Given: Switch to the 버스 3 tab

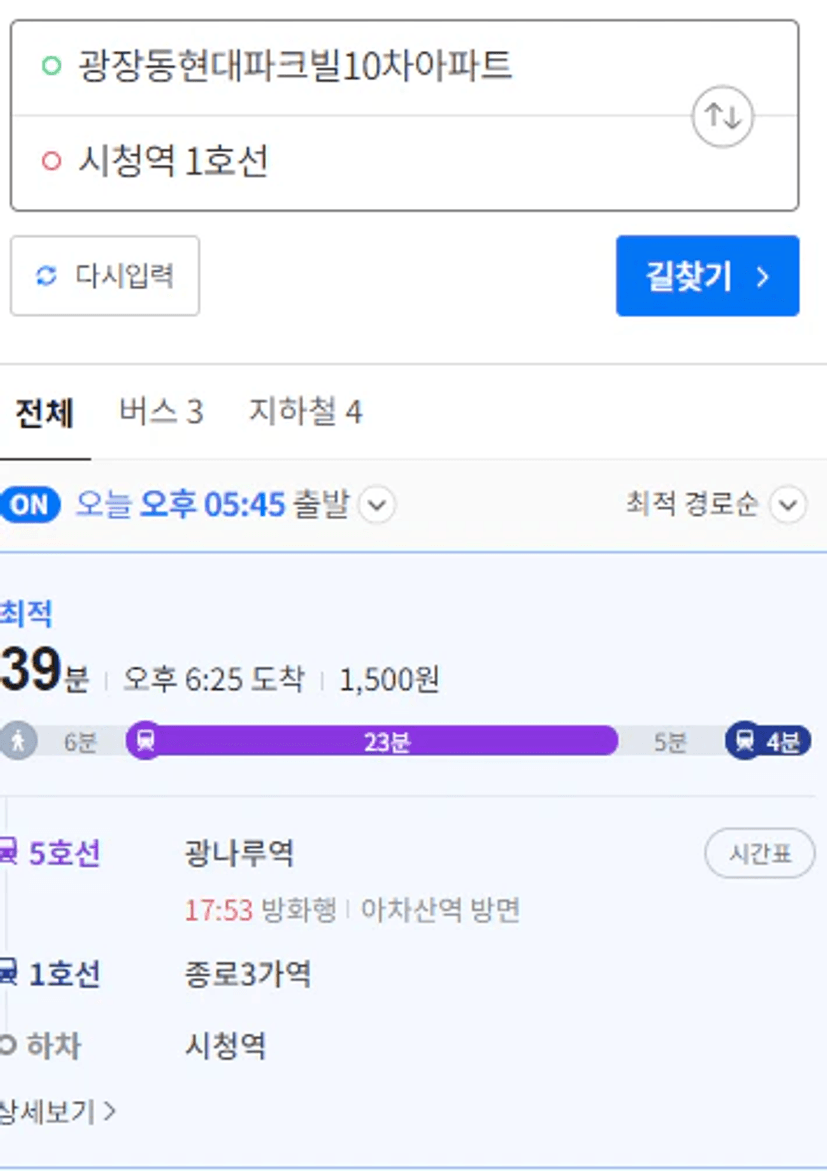Looking at the screenshot, I should (x=161, y=411).
